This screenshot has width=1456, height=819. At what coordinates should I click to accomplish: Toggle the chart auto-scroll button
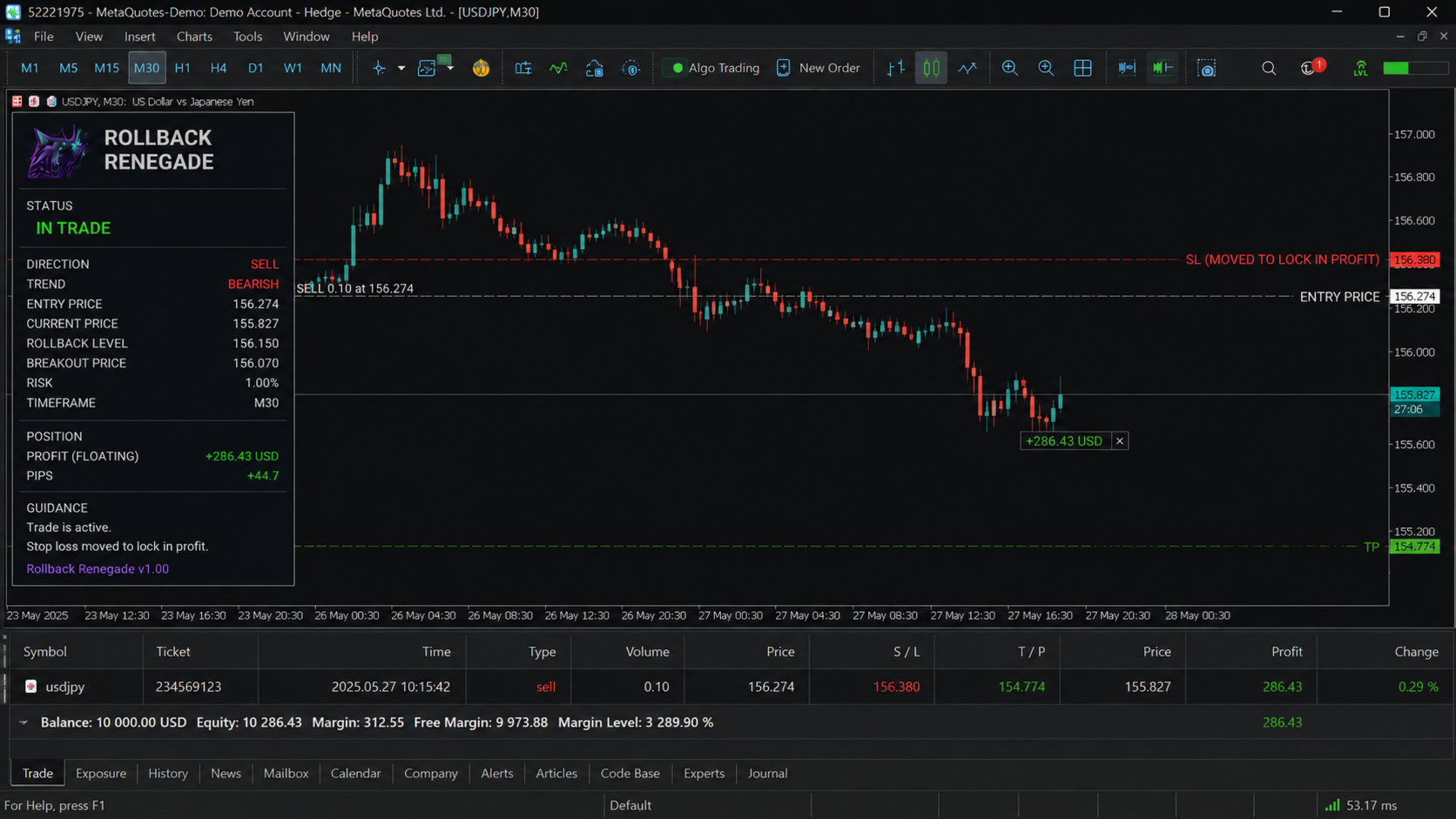[x=1127, y=68]
